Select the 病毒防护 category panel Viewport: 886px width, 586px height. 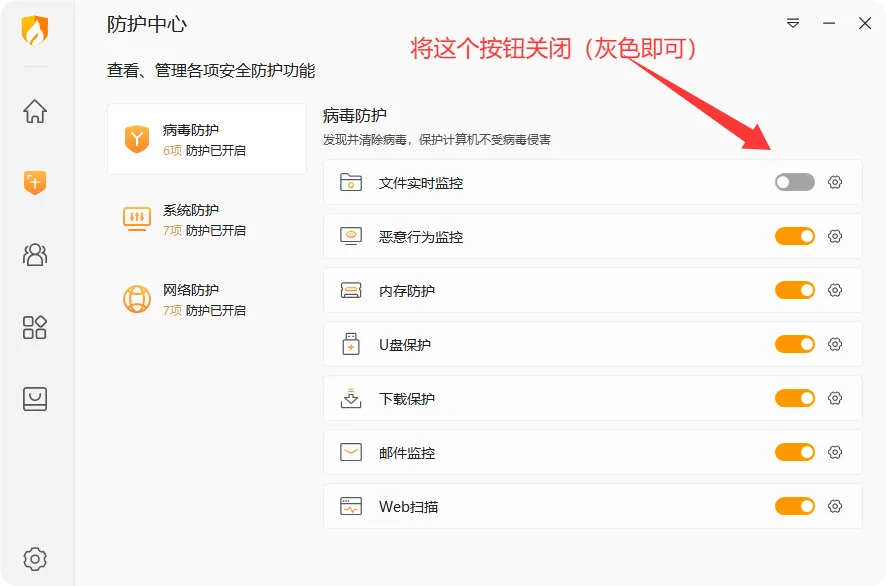[x=207, y=139]
